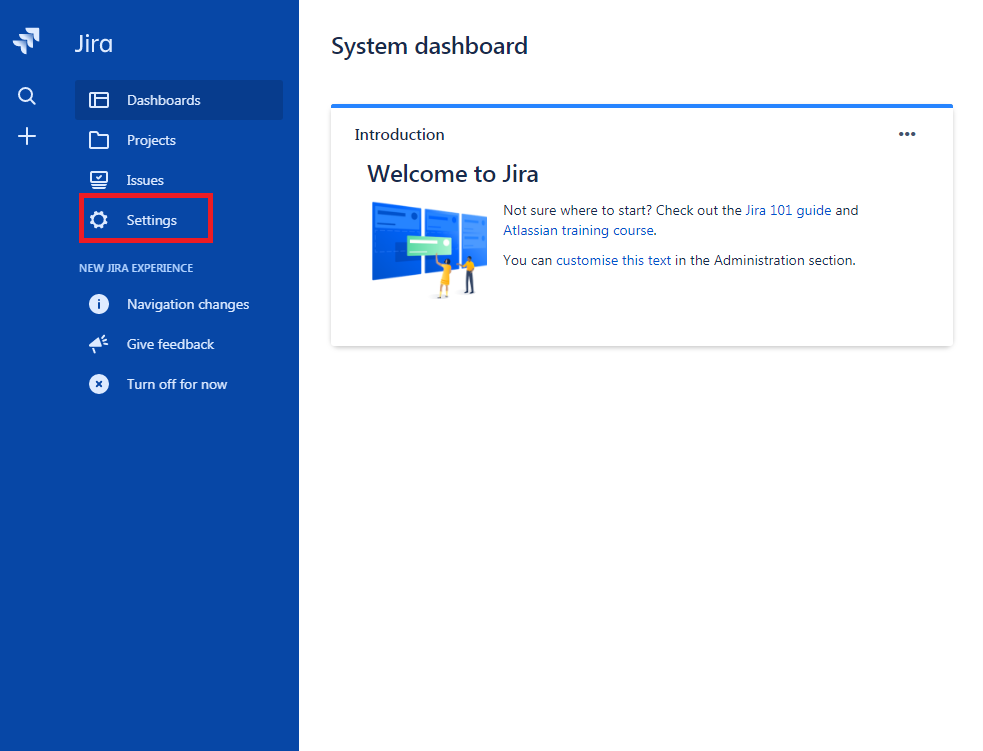
Task: Click the Settings gear icon
Action: (x=98, y=220)
